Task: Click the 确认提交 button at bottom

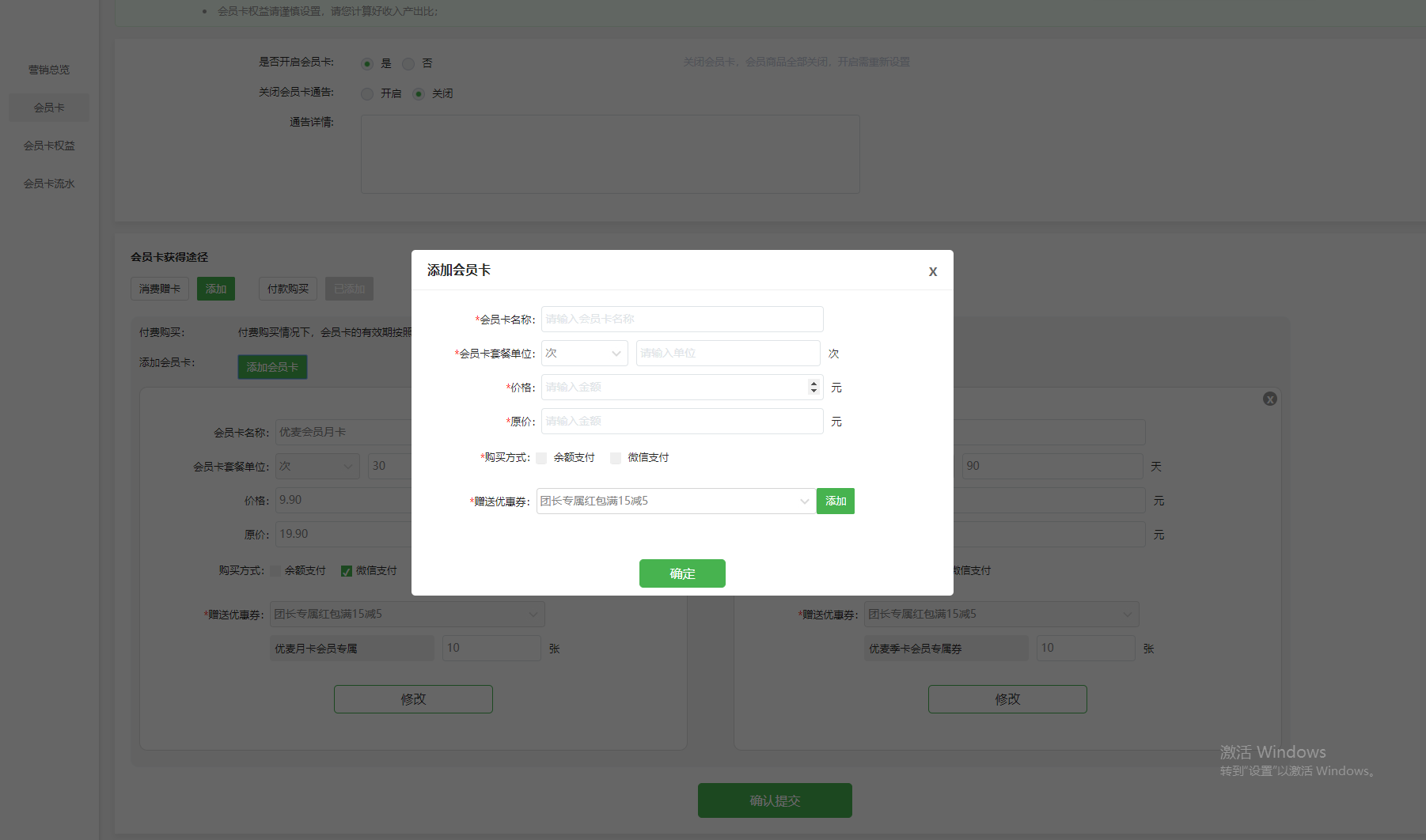Action: click(x=775, y=800)
